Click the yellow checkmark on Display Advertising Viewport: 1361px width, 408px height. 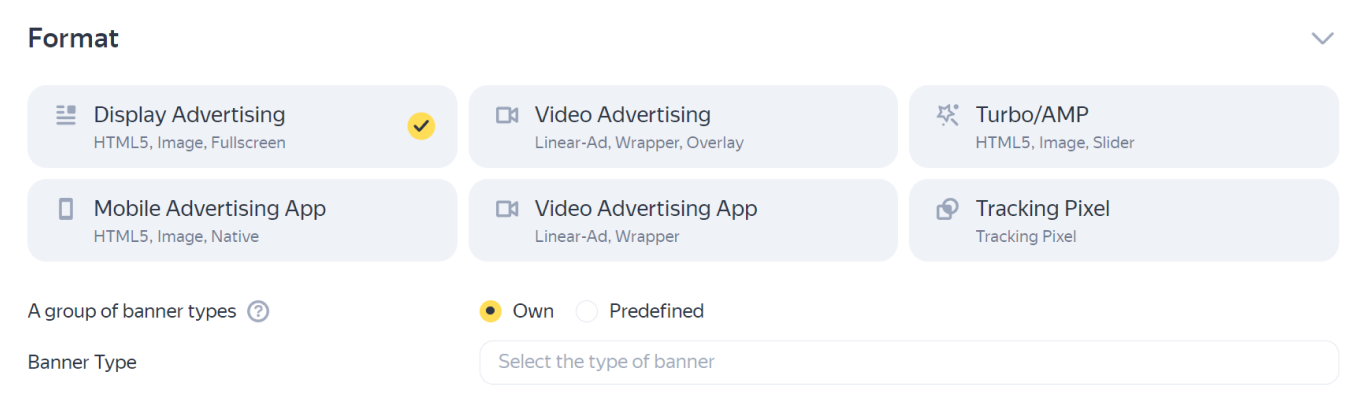click(421, 126)
